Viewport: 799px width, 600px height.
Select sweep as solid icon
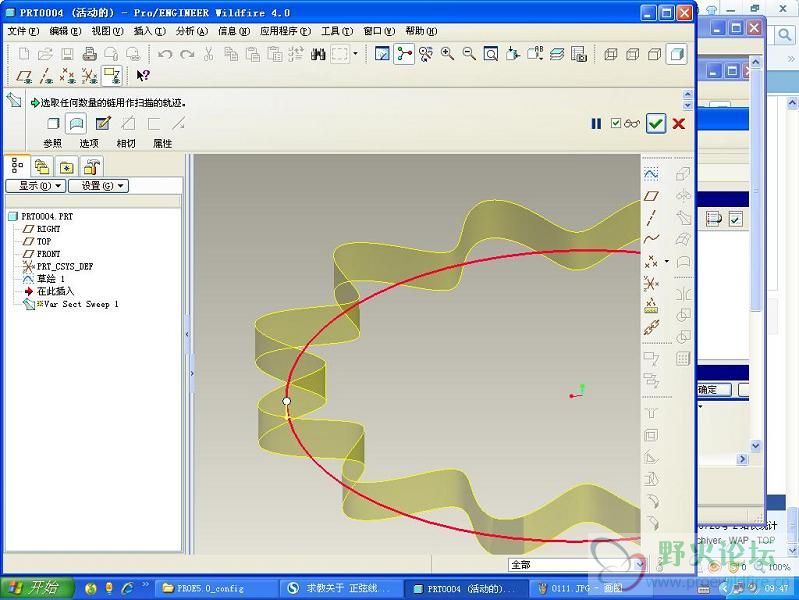pos(53,123)
